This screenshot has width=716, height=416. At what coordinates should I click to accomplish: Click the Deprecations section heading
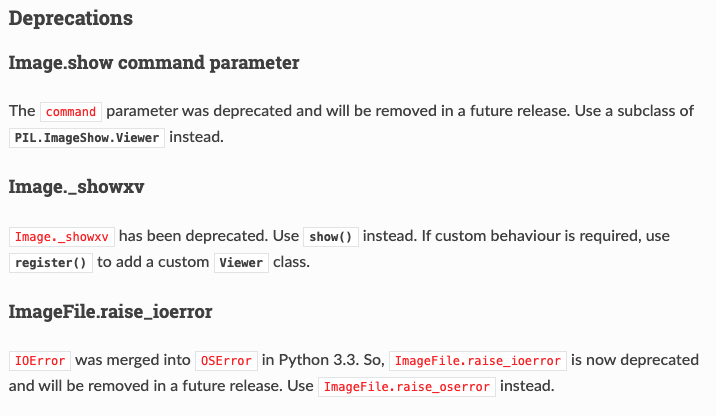pos(71,18)
